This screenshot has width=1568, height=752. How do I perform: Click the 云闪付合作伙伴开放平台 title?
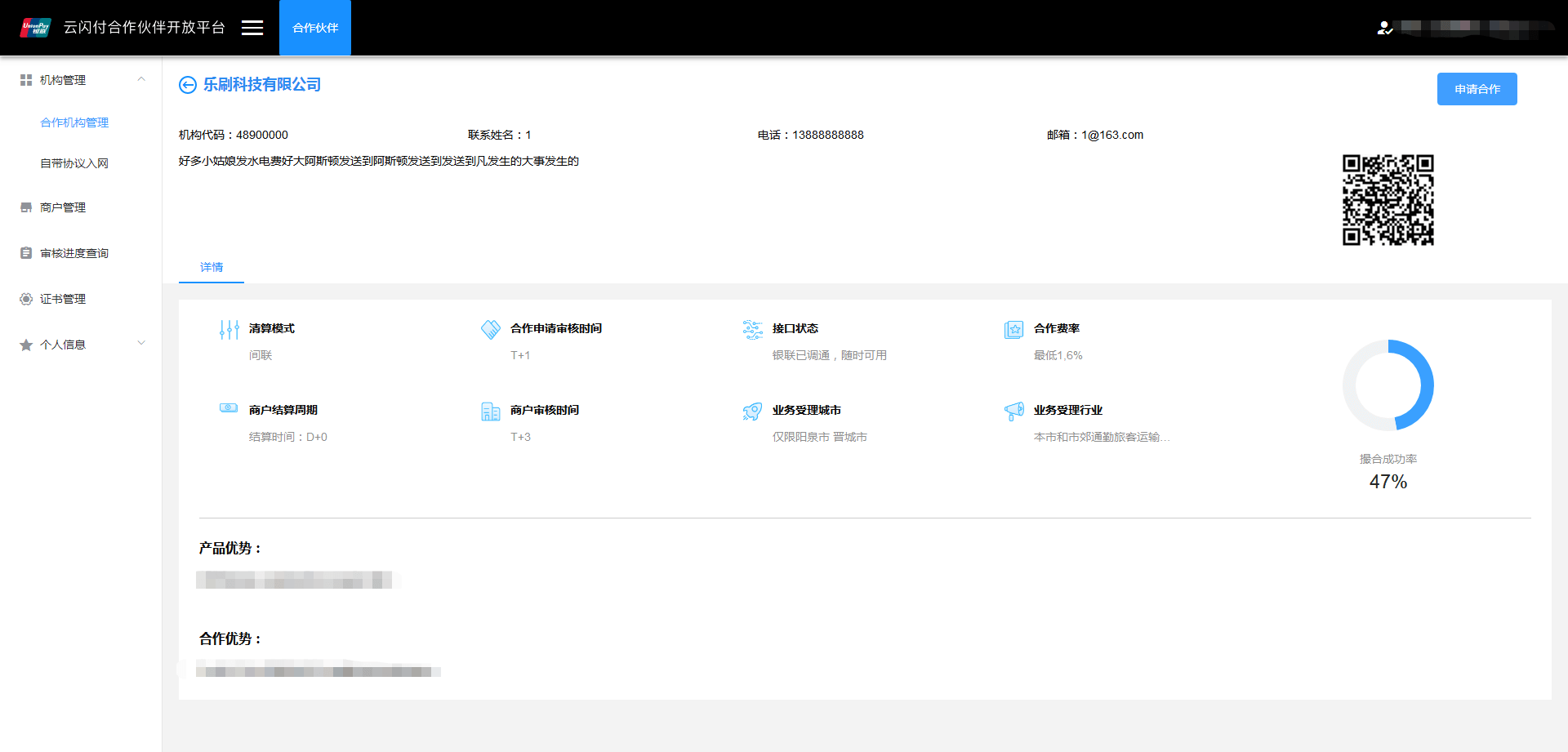[x=145, y=28]
